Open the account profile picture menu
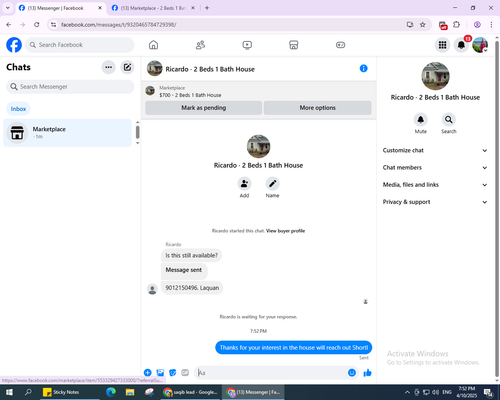Screen dimensions: 500x400 point(480,45)
